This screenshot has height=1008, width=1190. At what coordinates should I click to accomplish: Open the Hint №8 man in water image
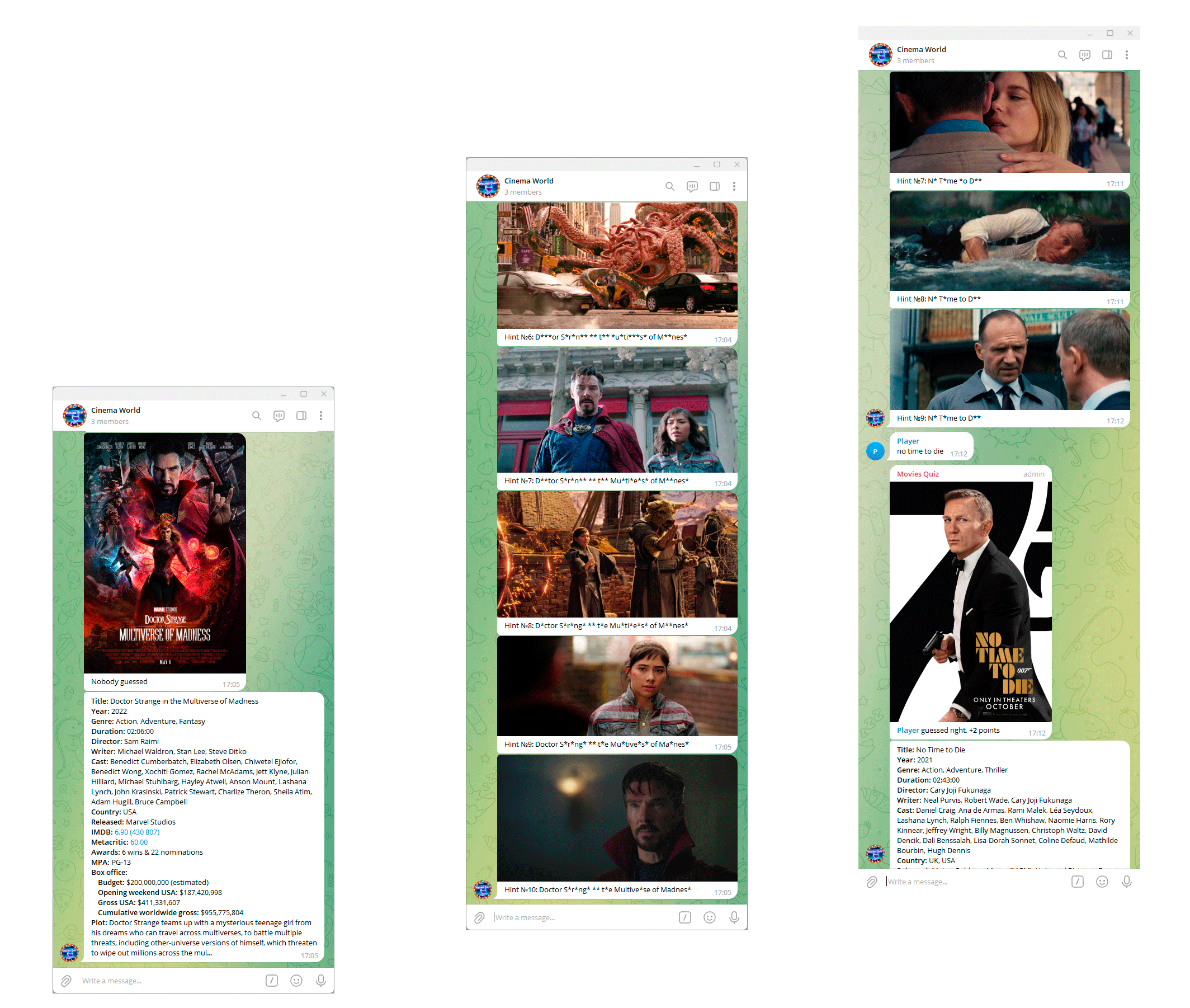pyautogui.click(x=1009, y=242)
